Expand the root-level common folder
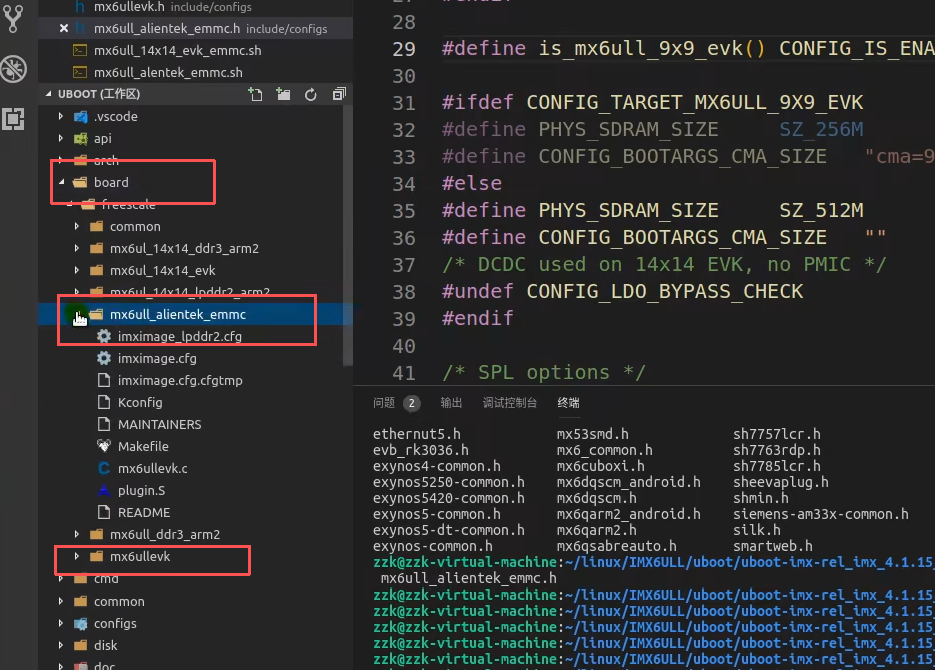The image size is (935, 670). pos(61,601)
